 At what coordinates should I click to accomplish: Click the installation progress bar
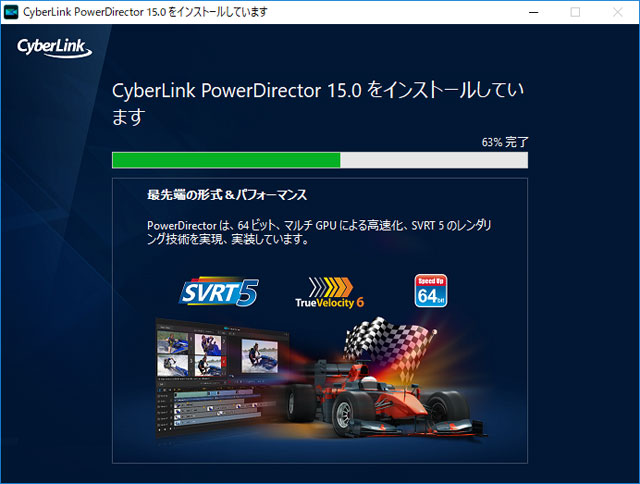coord(320,160)
